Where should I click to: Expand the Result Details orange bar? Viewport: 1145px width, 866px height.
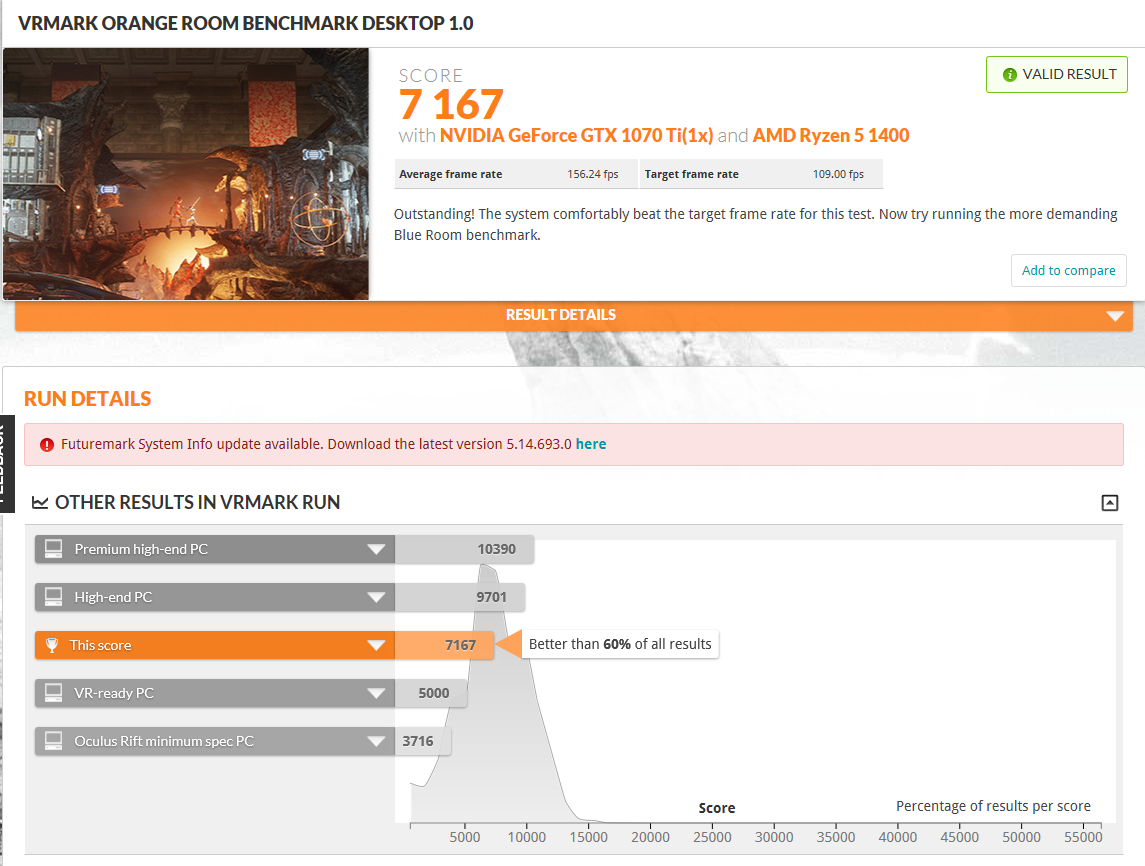(574, 315)
